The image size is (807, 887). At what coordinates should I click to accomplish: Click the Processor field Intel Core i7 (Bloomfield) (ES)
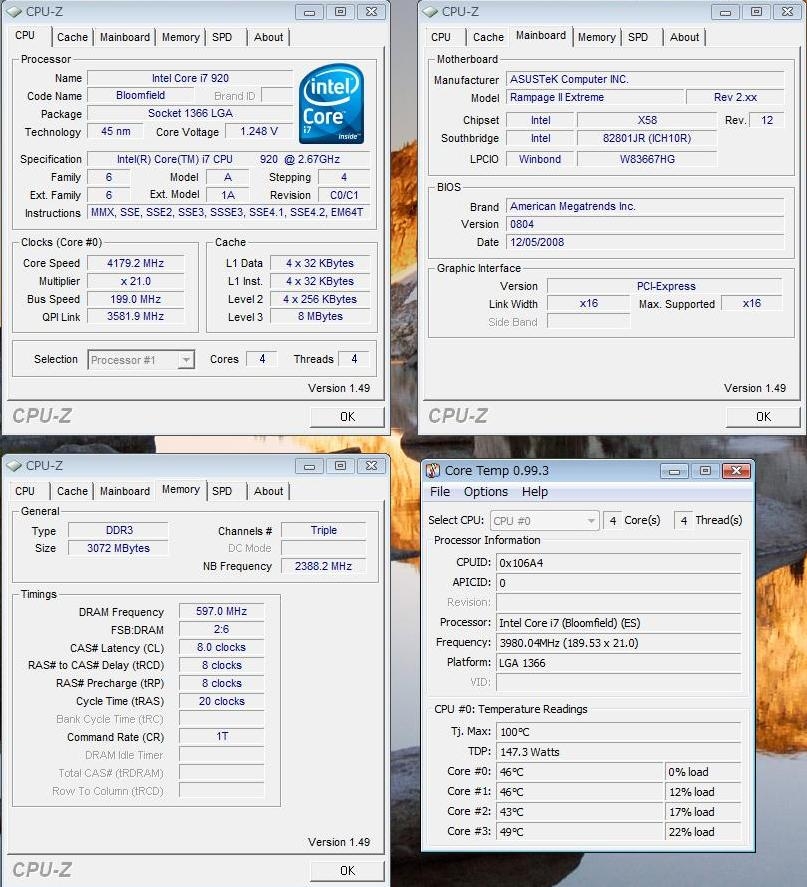[x=619, y=623]
